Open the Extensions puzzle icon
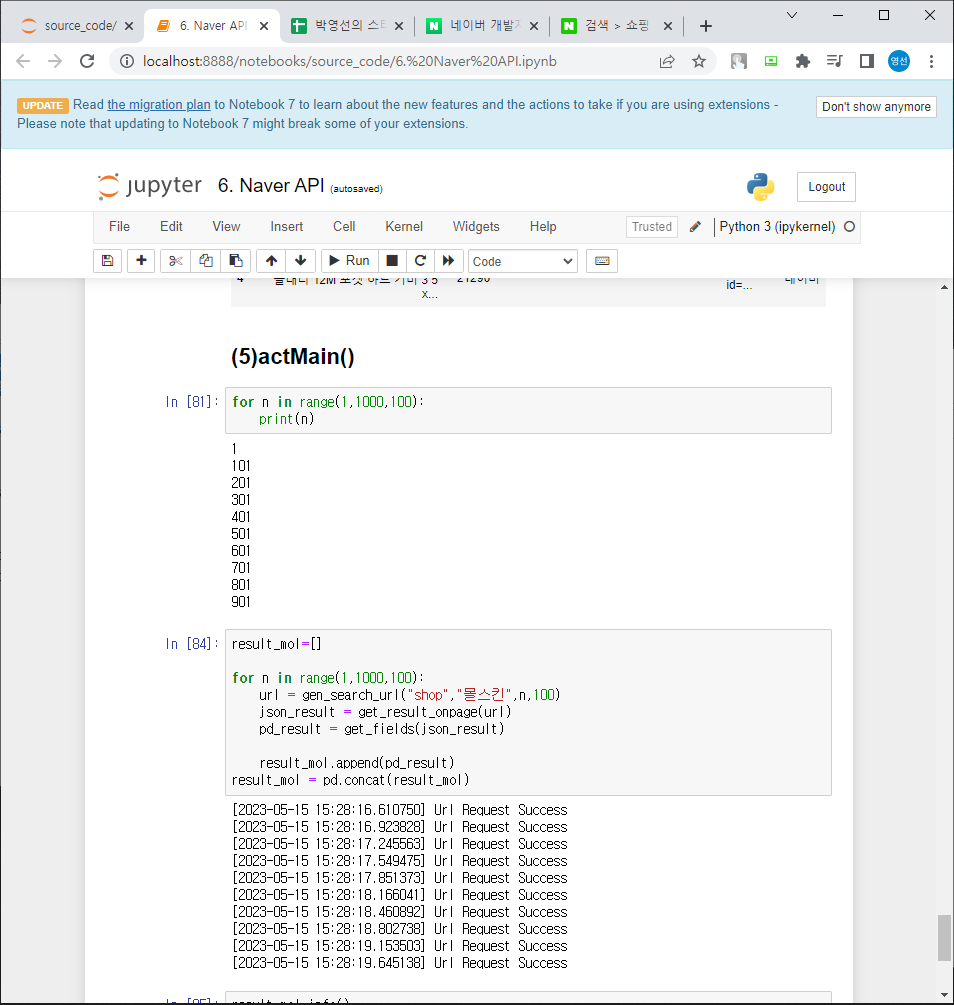954x1005 pixels. [x=803, y=61]
